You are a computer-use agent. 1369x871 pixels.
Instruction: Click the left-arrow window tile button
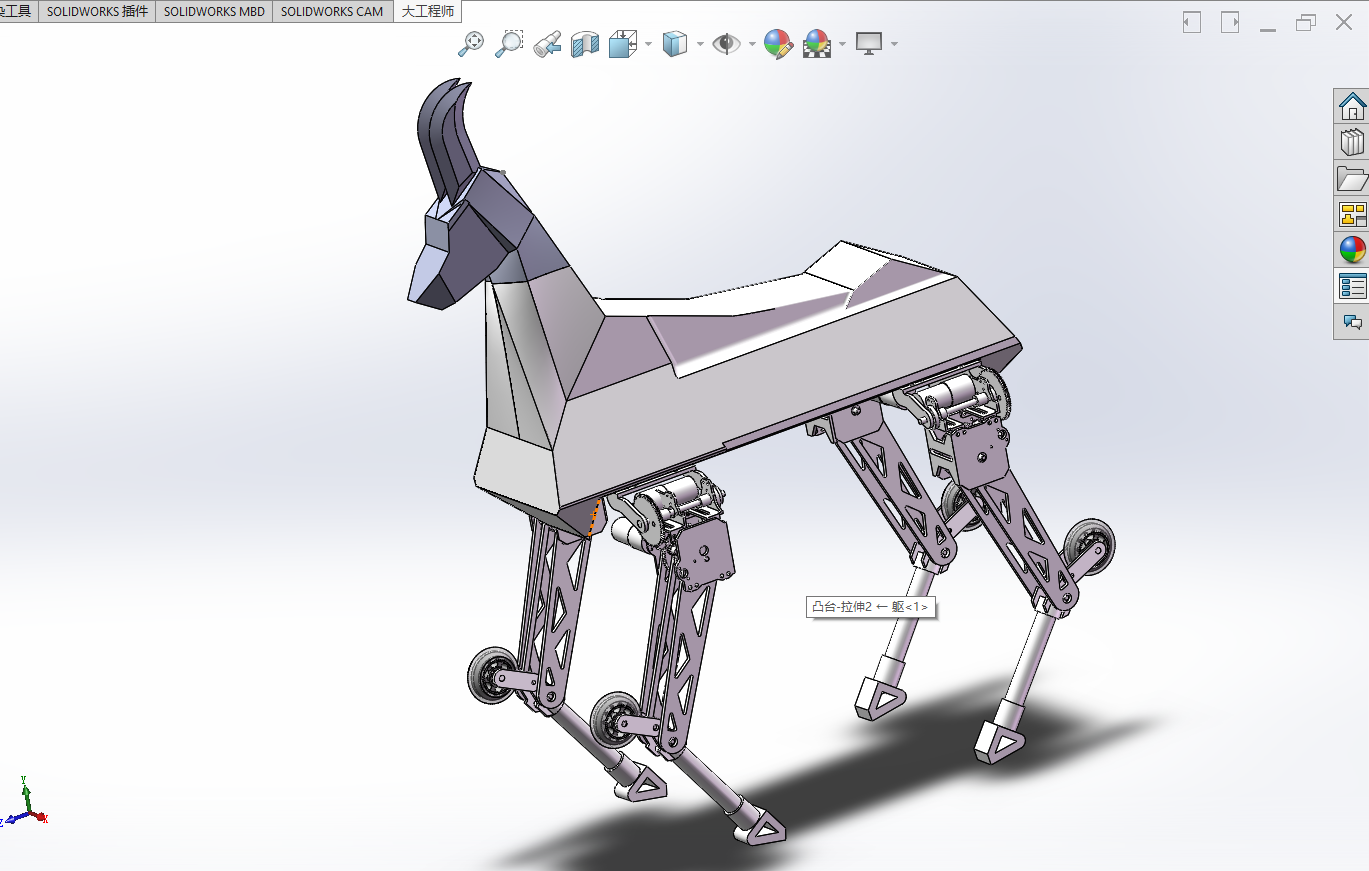(1191, 22)
